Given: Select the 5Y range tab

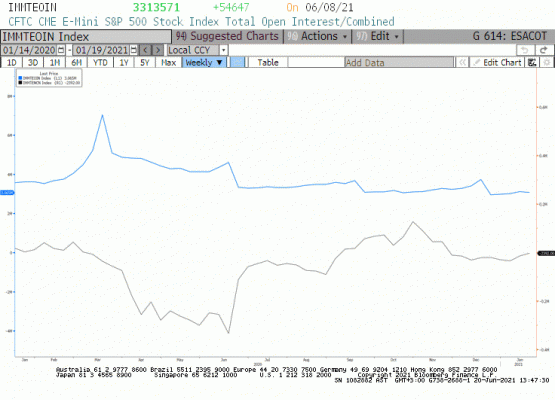Looking at the screenshot, I should (x=144, y=63).
